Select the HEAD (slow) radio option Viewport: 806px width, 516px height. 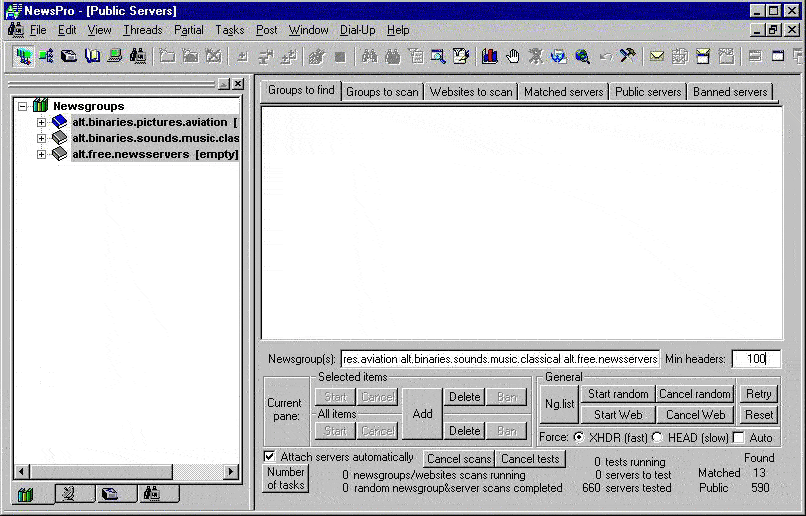(x=658, y=437)
